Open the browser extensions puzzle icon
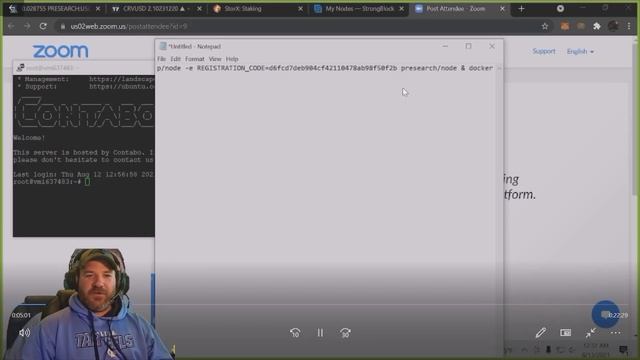This screenshot has width=640, height=360. click(597, 26)
